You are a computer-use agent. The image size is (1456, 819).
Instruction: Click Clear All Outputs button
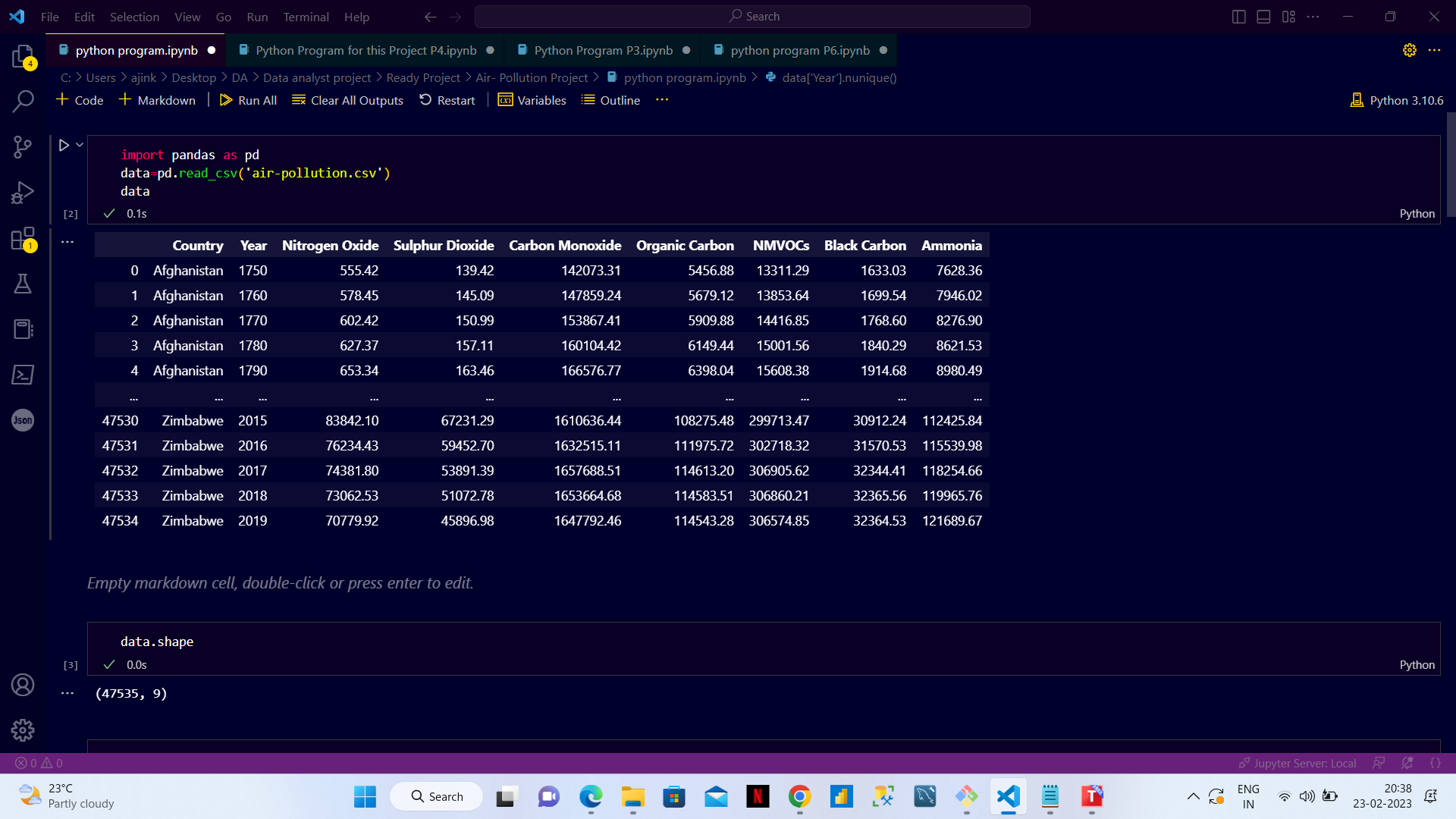point(347,100)
